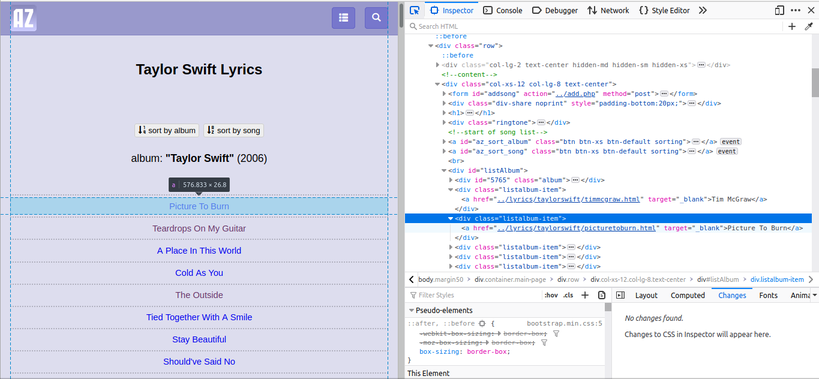Screen dimensions: 819x379
Task: Click the AZ site logo
Action: 24,19
